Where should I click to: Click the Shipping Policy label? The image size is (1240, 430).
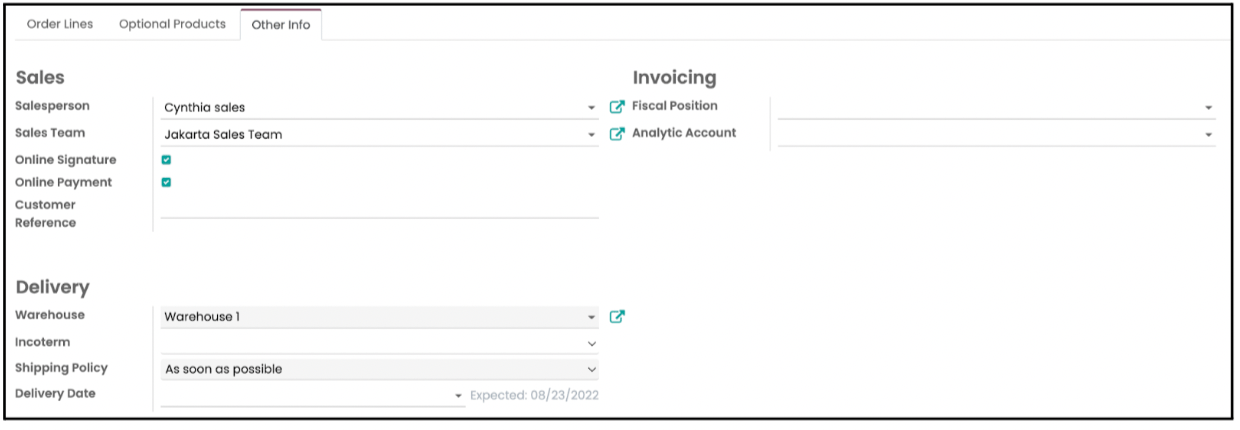(62, 368)
